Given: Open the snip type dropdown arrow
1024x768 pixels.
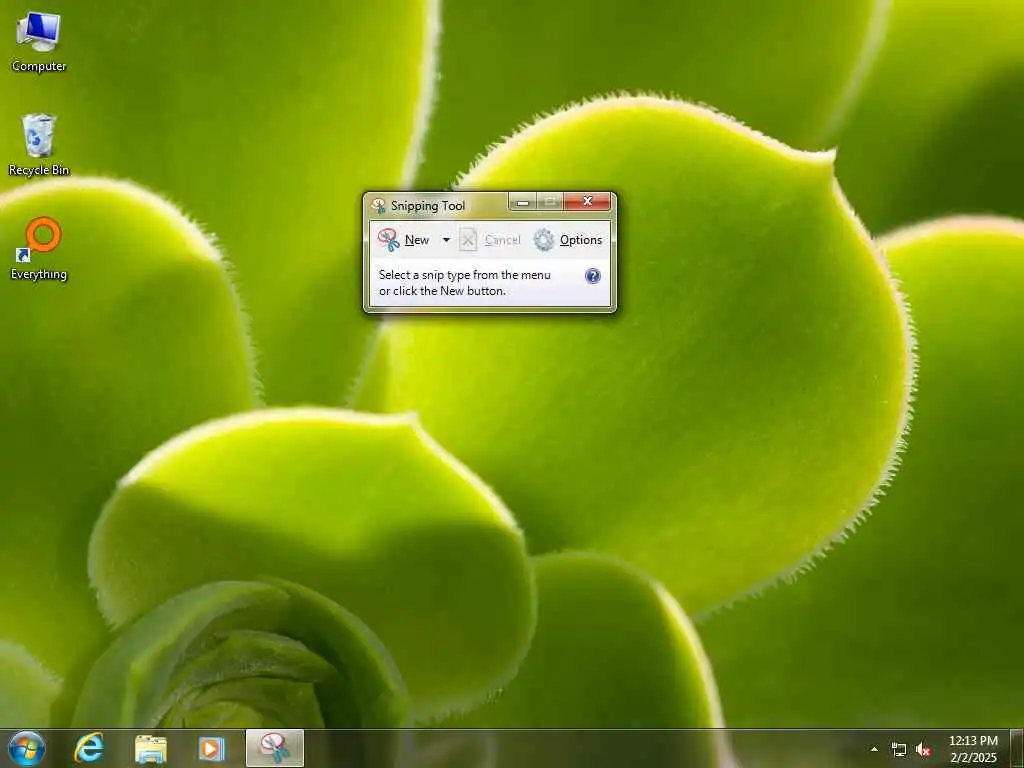Looking at the screenshot, I should (446, 240).
